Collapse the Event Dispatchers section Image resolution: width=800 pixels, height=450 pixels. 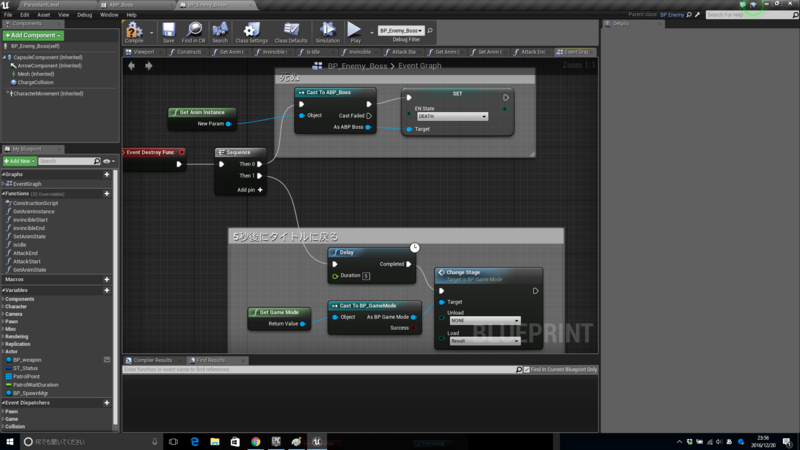coord(3,403)
